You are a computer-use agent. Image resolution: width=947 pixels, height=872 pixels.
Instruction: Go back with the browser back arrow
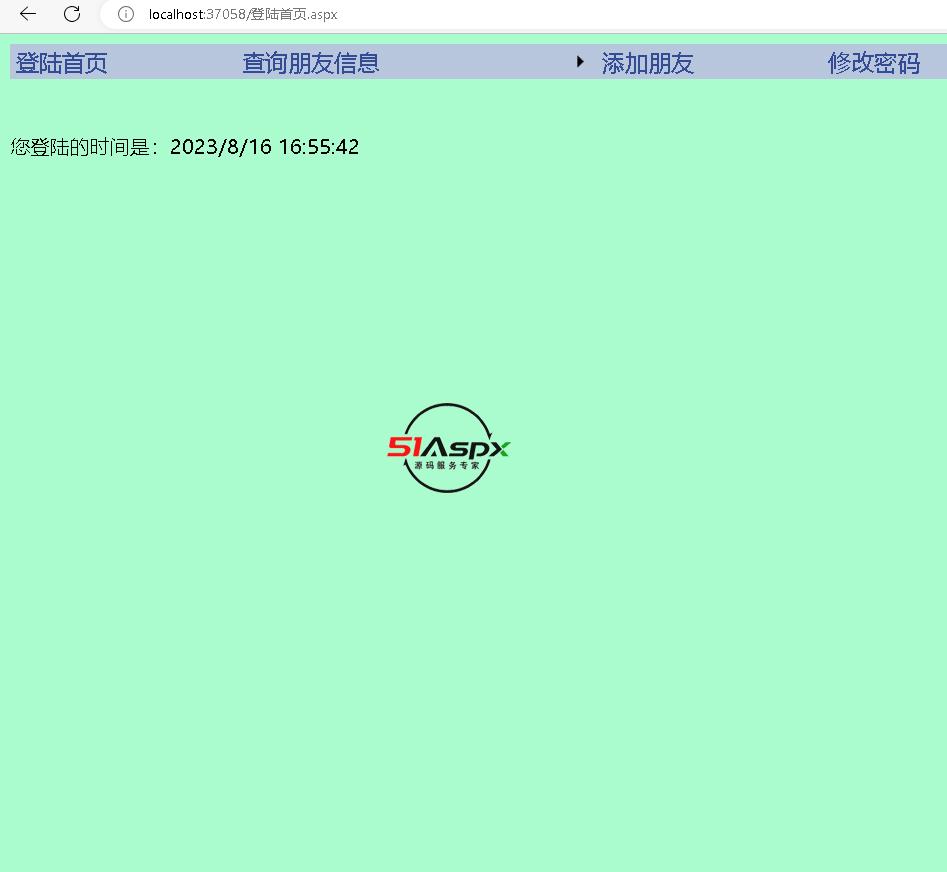click(28, 14)
